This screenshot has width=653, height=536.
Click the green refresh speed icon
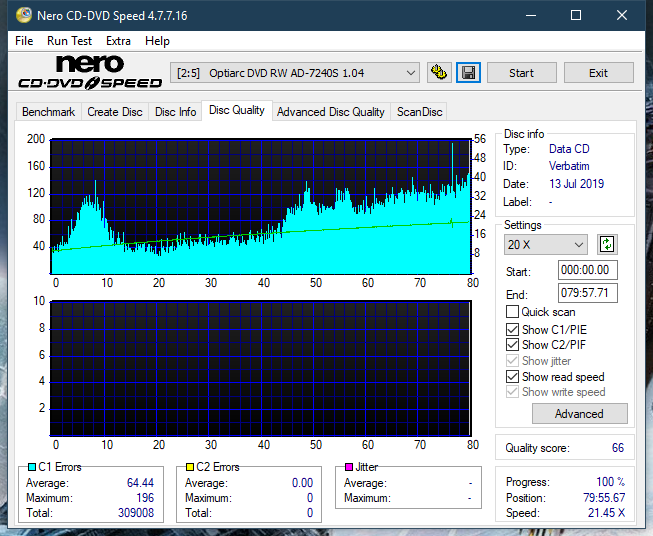(x=607, y=244)
